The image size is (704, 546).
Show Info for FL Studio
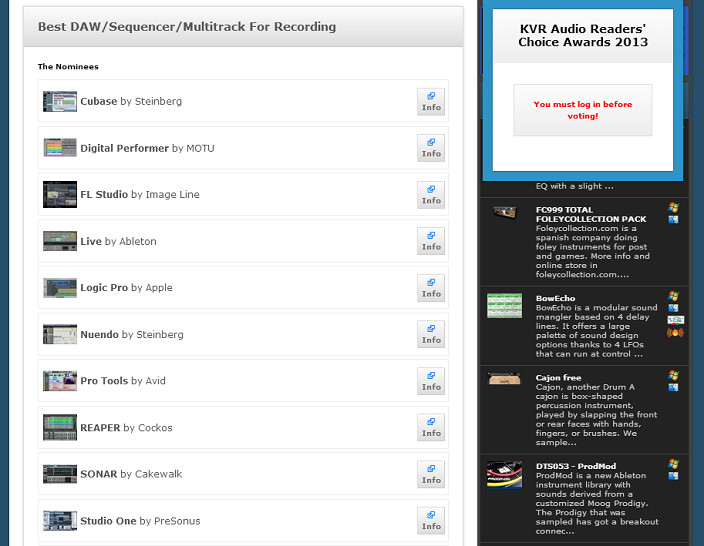click(x=431, y=194)
